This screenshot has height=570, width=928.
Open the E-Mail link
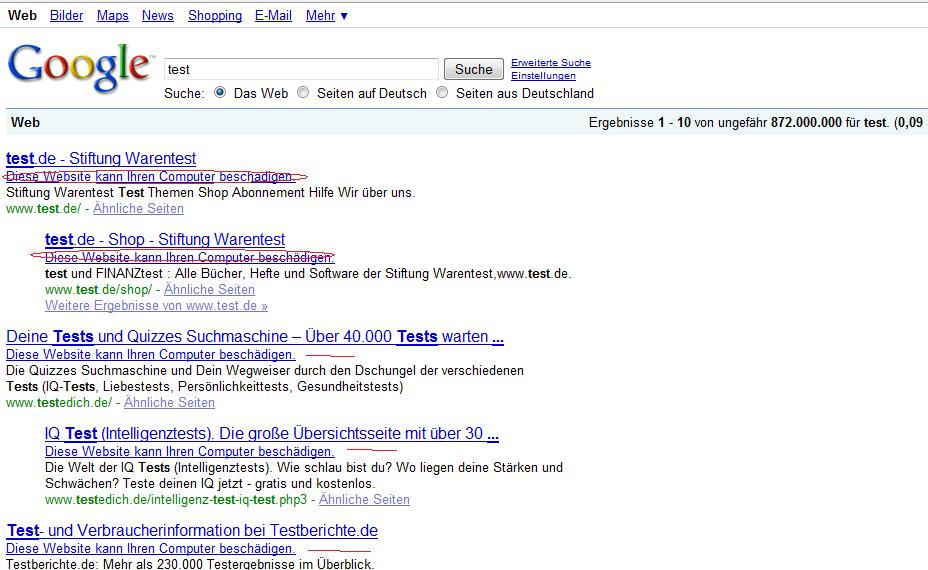point(273,16)
